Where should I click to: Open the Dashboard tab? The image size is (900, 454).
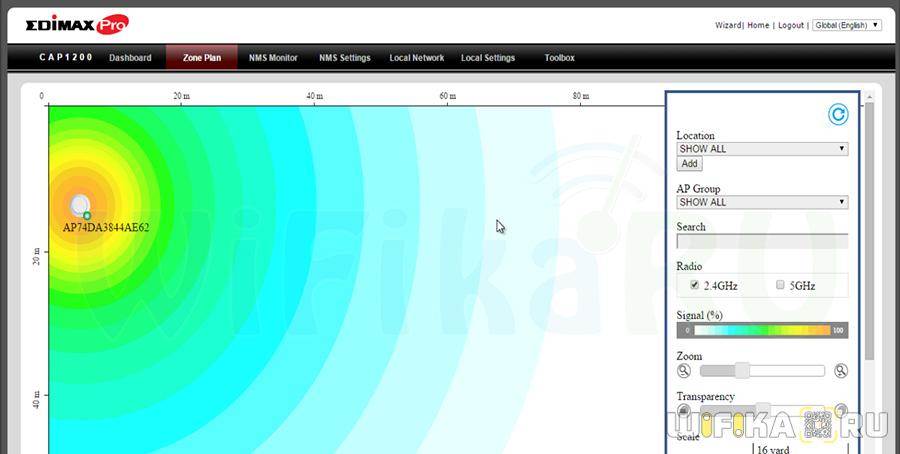(130, 58)
